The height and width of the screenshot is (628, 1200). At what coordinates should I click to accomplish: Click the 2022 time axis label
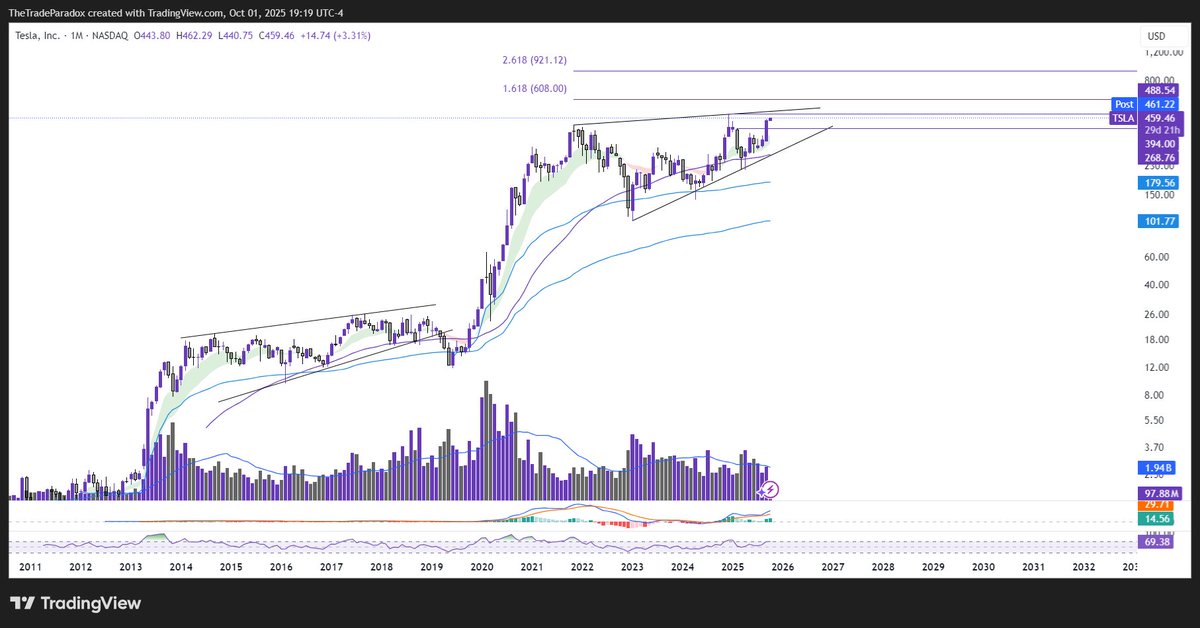(x=582, y=567)
